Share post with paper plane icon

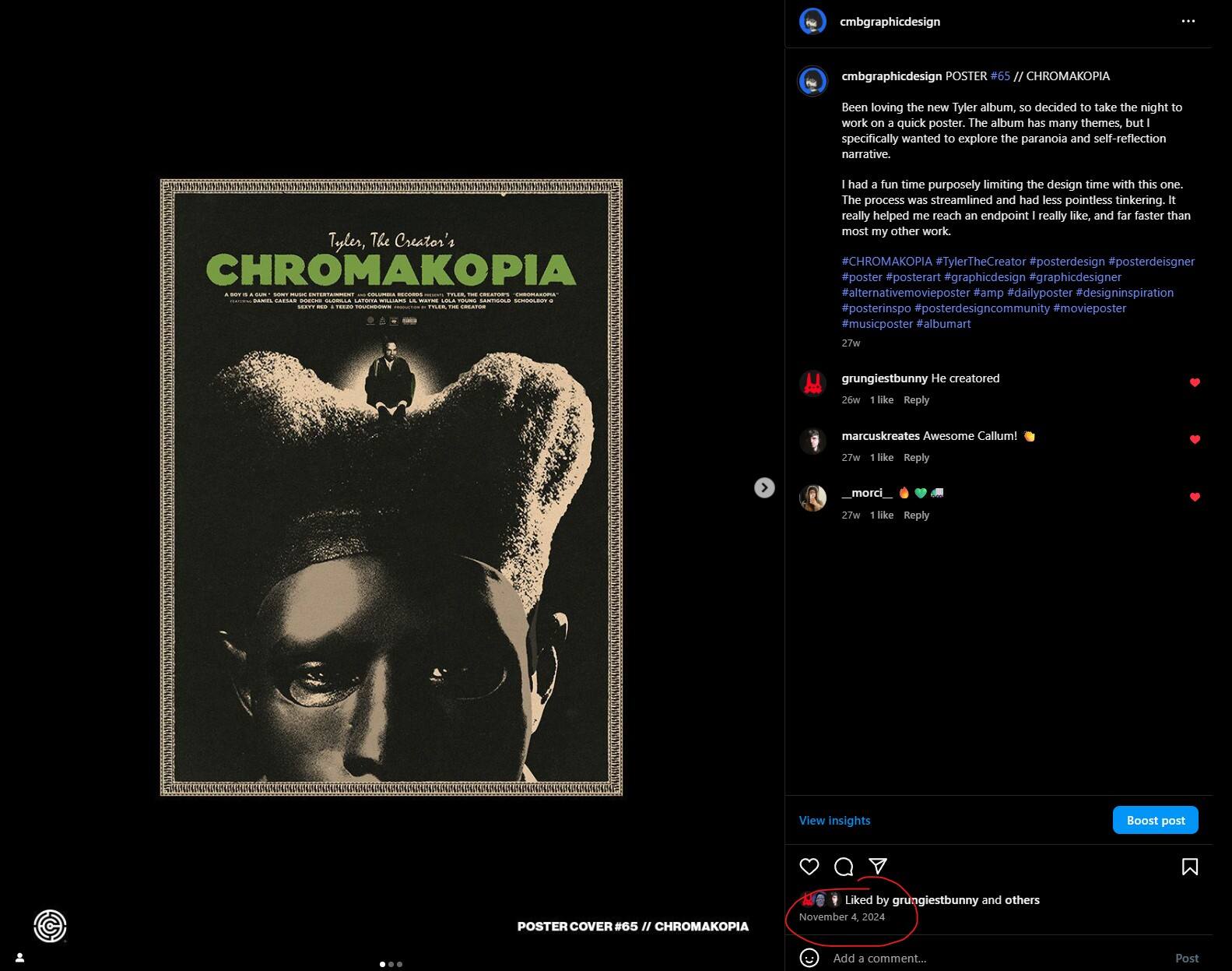[x=878, y=867]
